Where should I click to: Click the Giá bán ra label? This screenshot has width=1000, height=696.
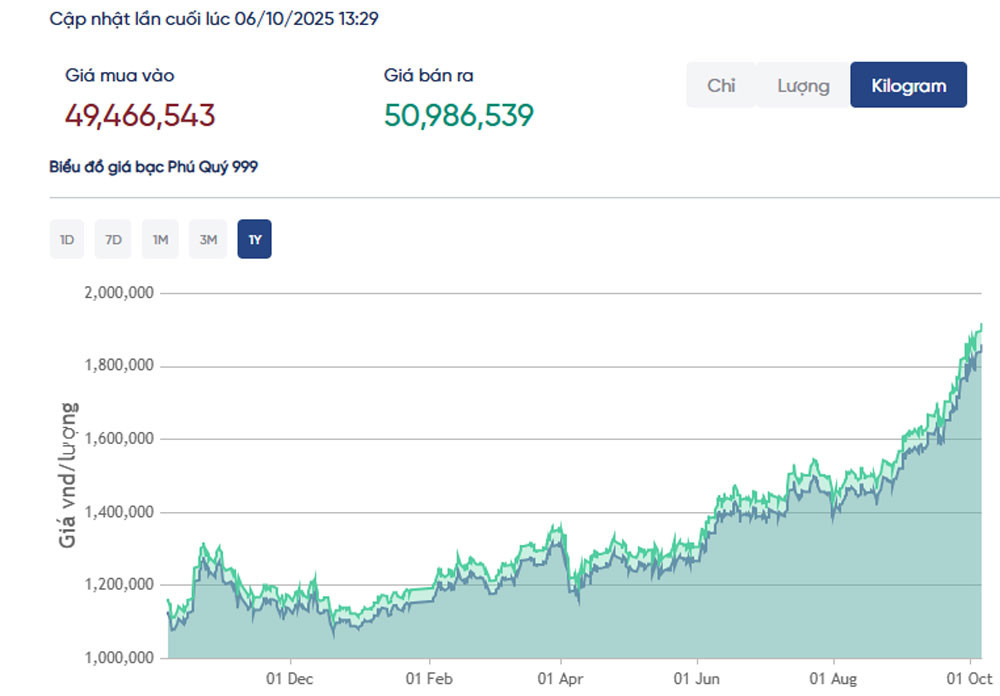pyautogui.click(x=428, y=76)
